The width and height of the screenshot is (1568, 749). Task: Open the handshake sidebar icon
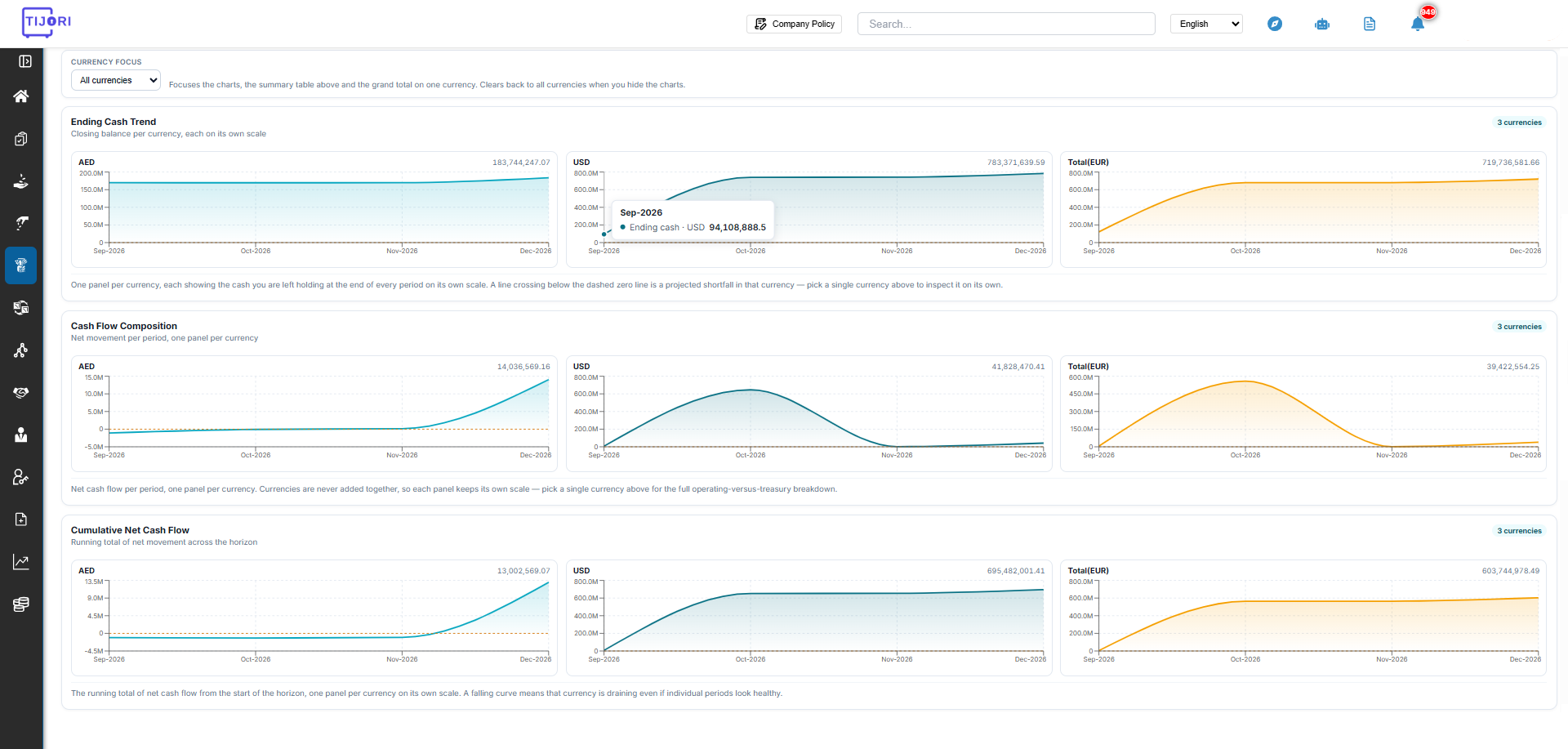pos(21,393)
